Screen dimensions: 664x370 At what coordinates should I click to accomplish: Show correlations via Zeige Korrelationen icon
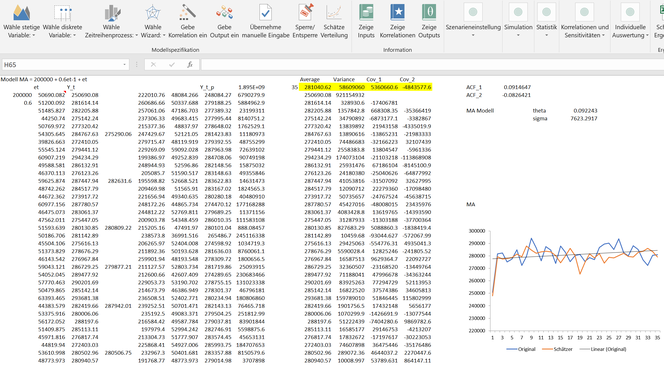click(x=397, y=12)
